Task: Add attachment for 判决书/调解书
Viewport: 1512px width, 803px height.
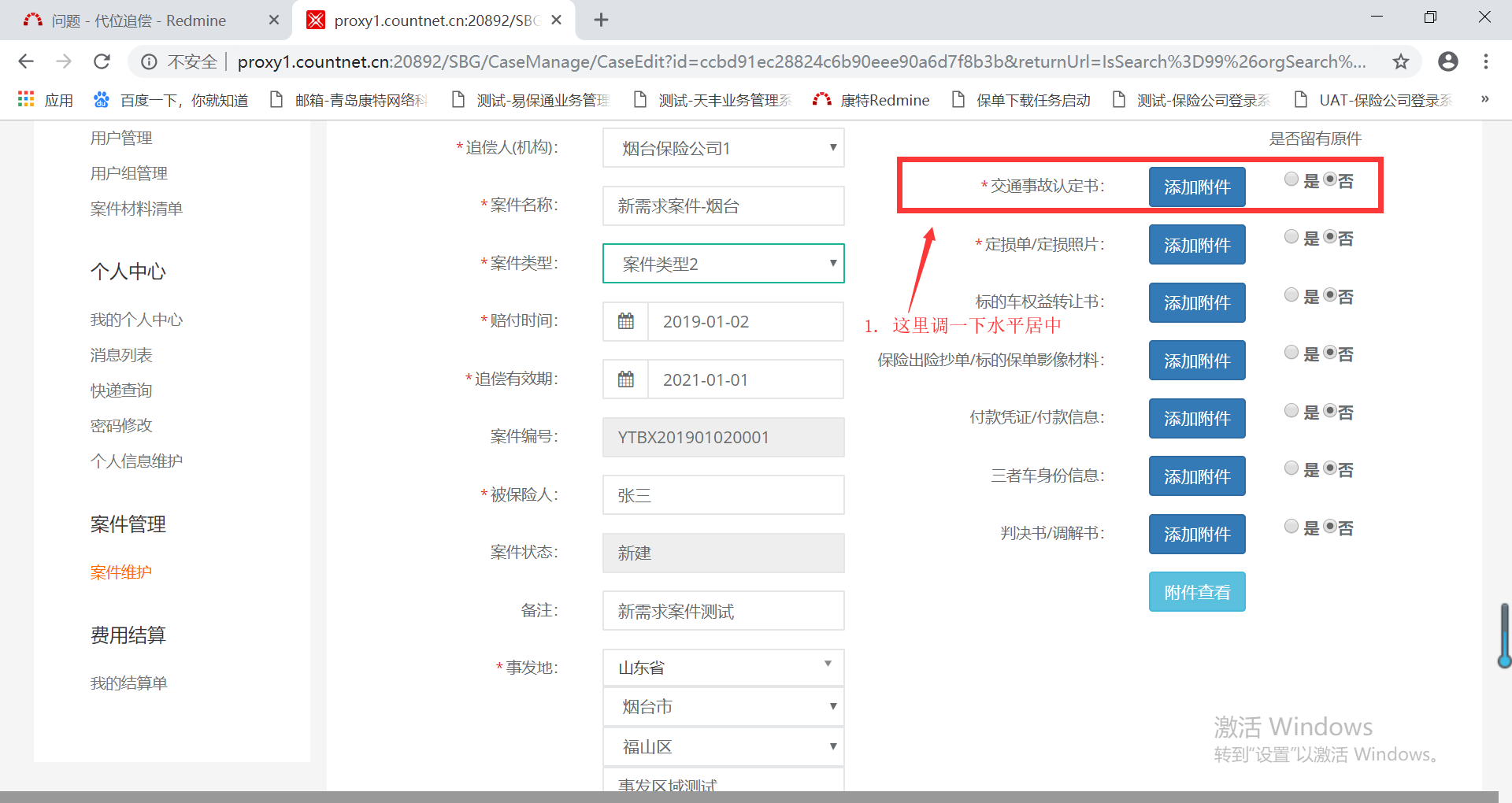Action: point(1197,535)
